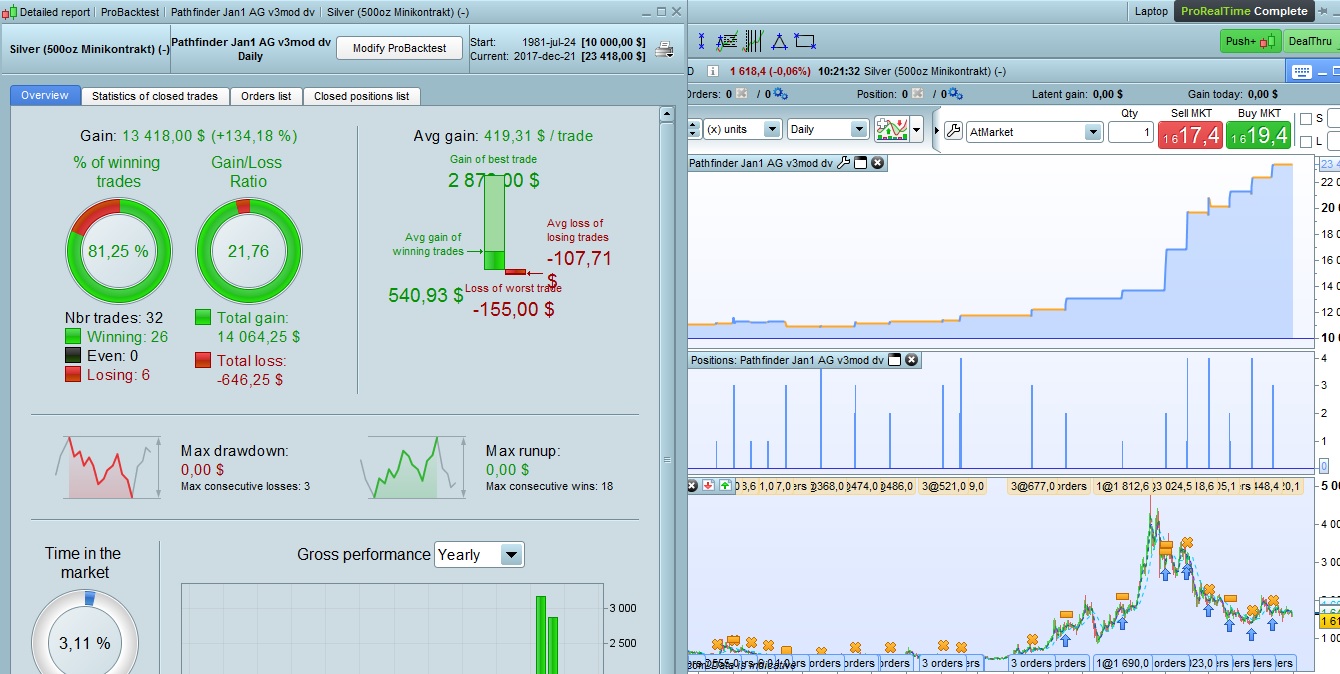Expand the trading panel arrow
1340x674 pixels.
936,131
